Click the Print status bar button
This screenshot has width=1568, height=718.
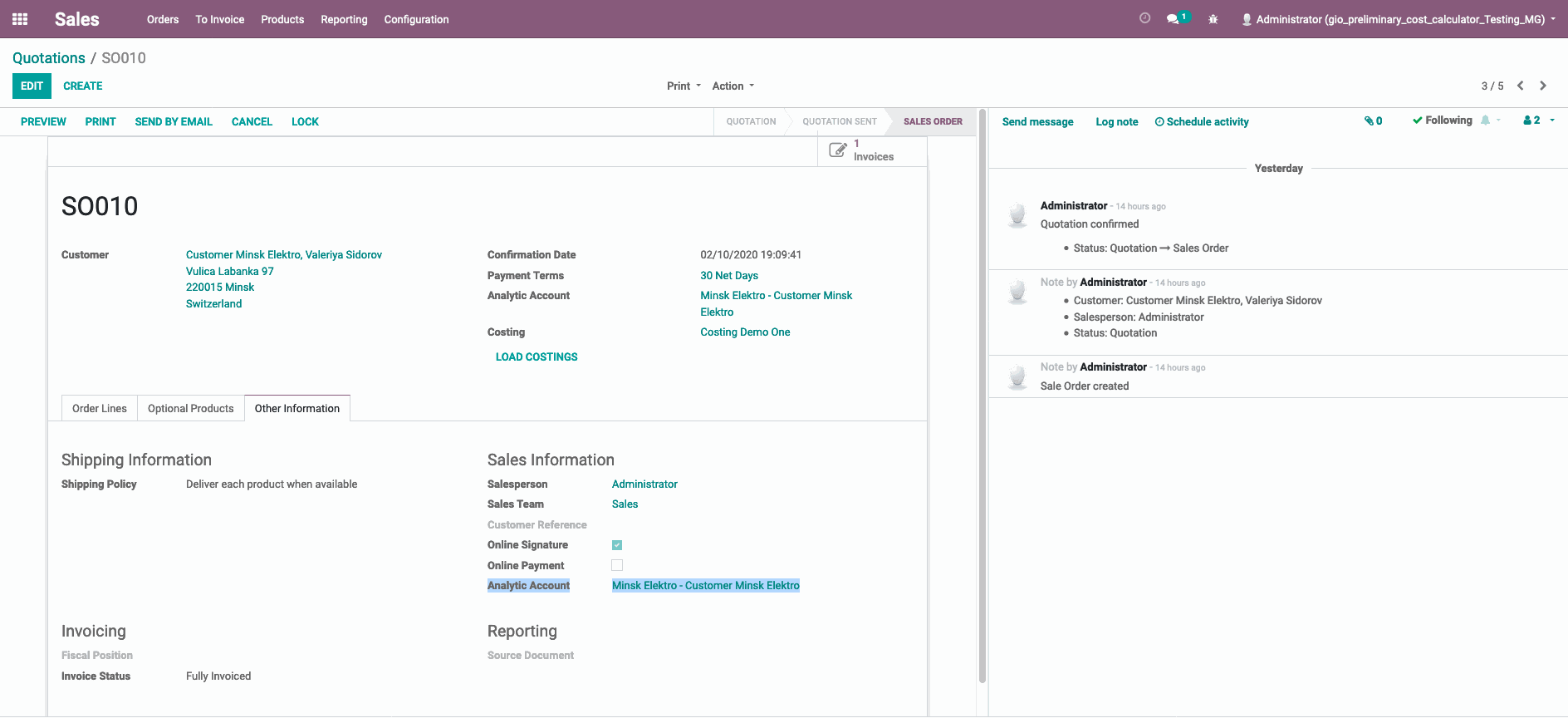pos(100,121)
